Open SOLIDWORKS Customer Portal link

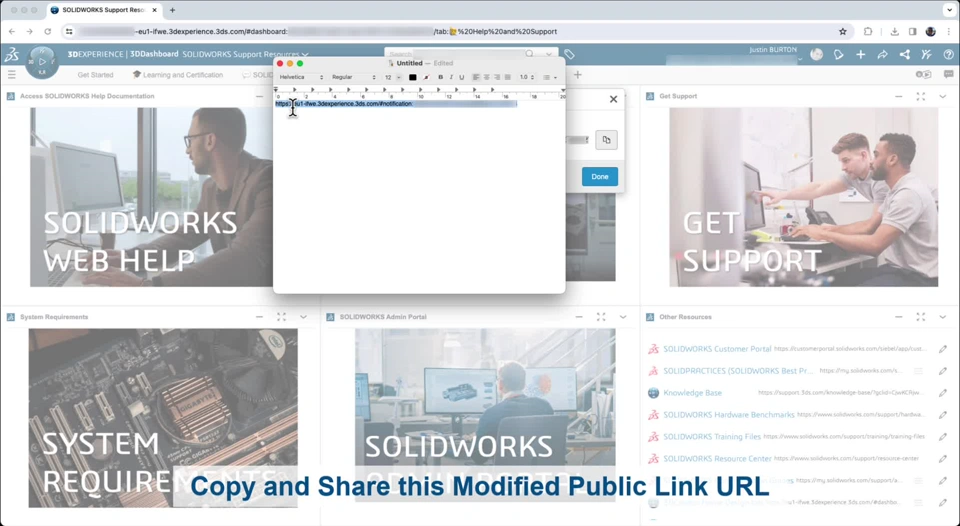(x=717, y=349)
